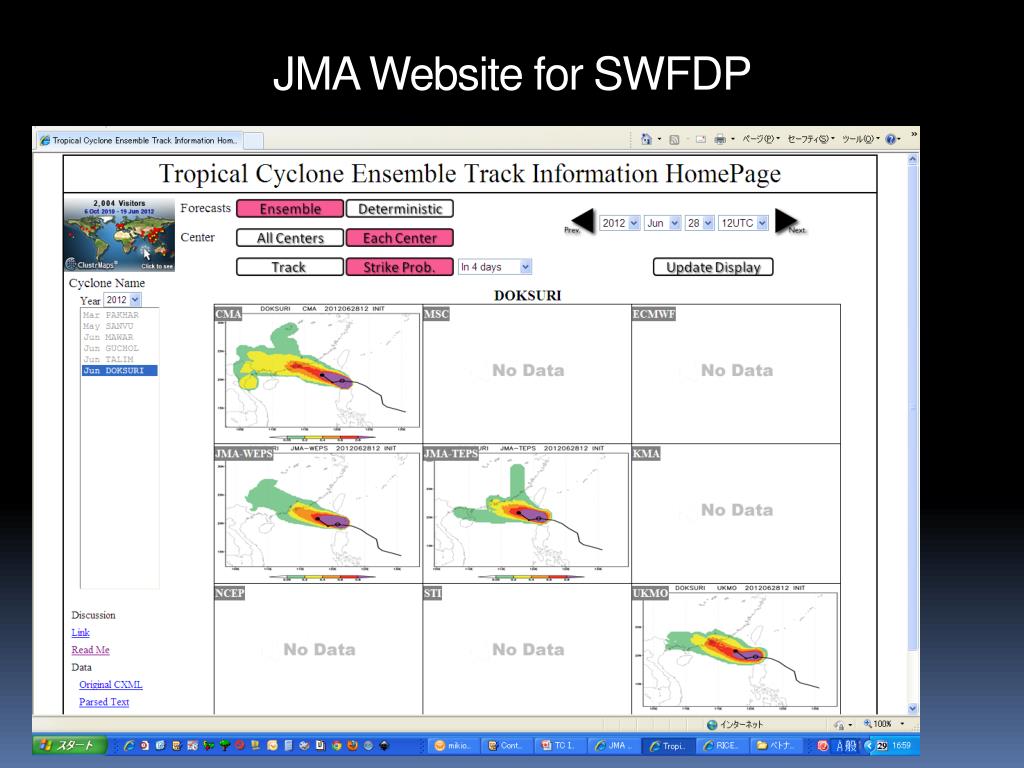Toggle the Each Center button
The width and height of the screenshot is (1024, 768).
point(400,238)
